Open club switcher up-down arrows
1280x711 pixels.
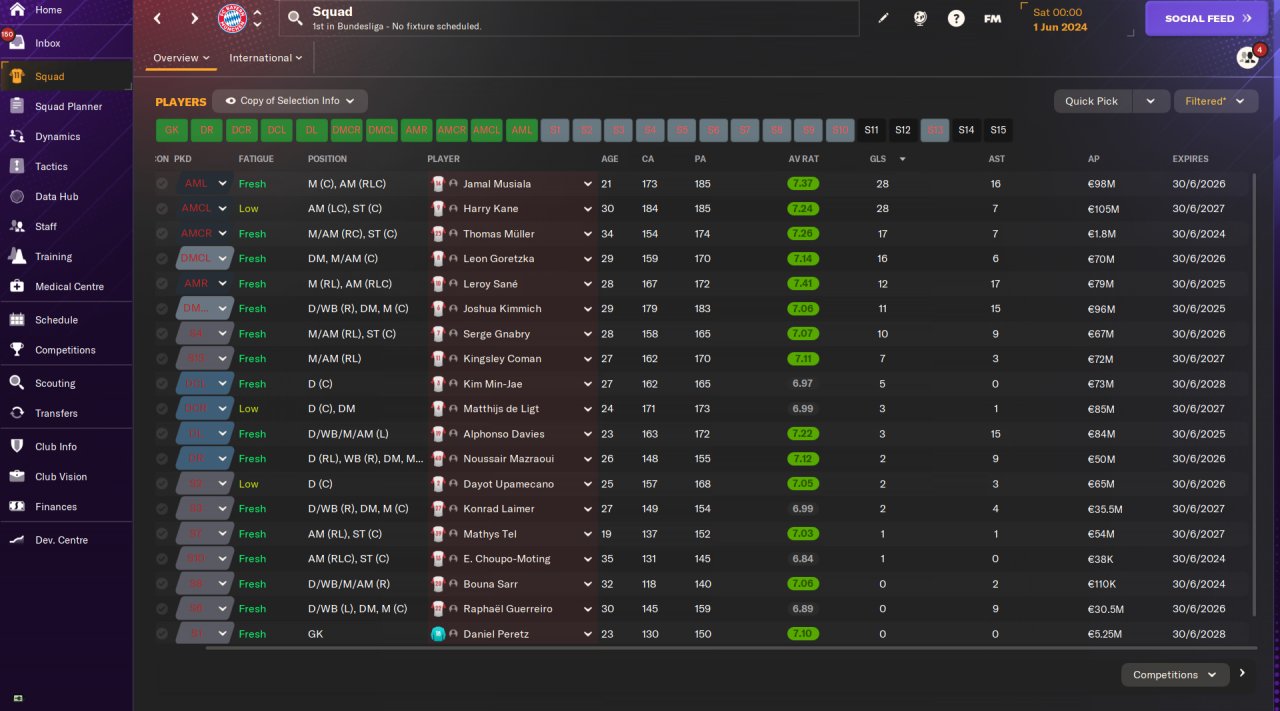(257, 18)
